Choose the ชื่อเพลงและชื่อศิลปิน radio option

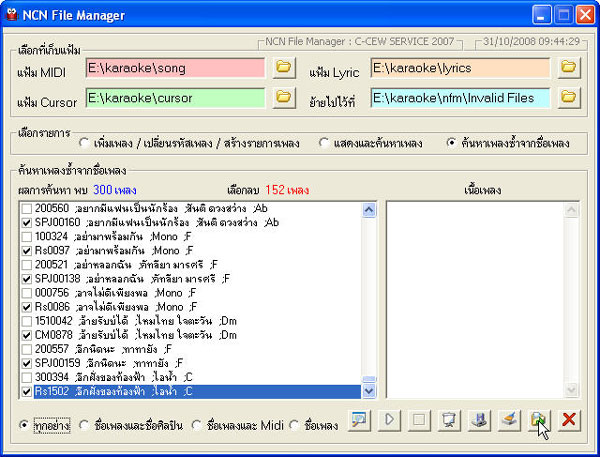pos(85,426)
